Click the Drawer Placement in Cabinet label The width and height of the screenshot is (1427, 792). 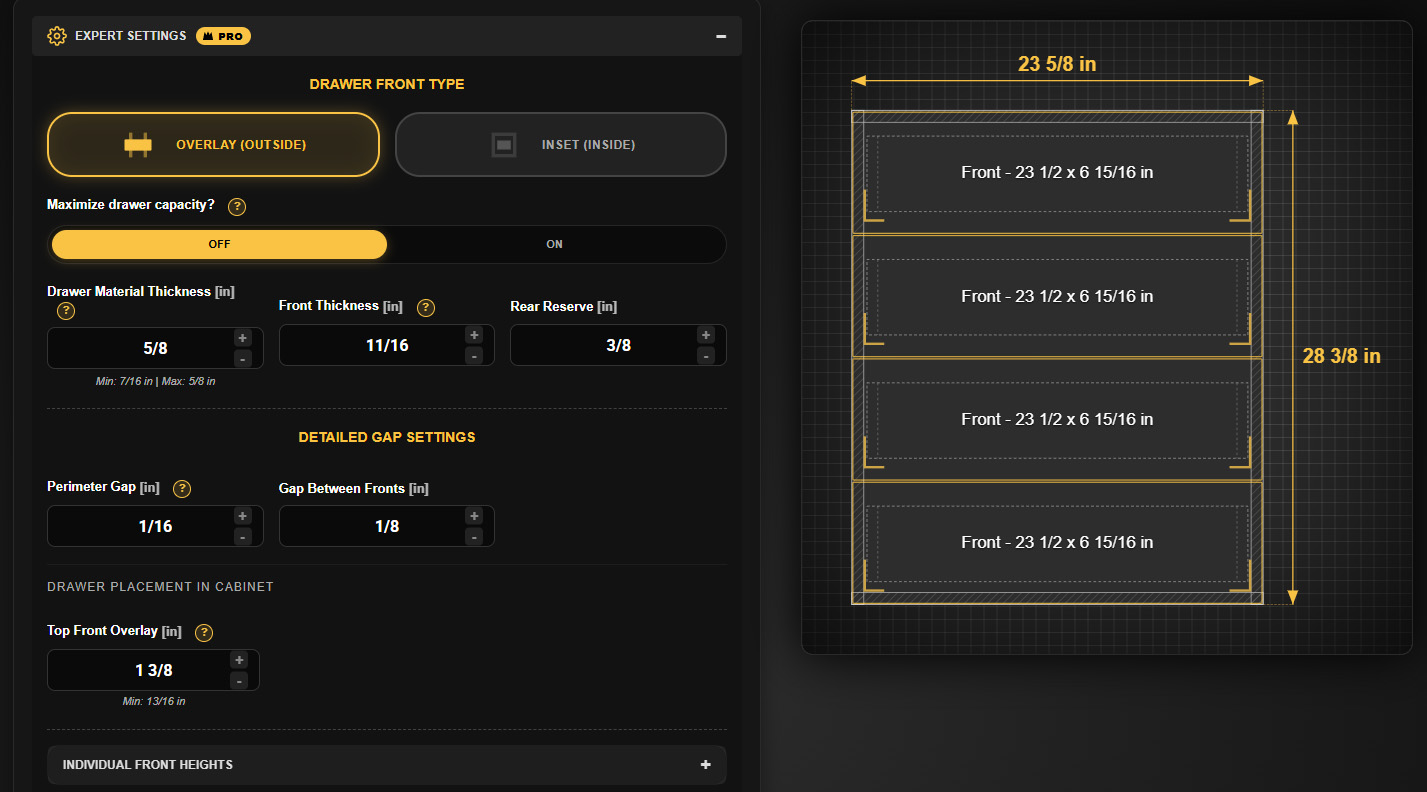click(x=160, y=586)
